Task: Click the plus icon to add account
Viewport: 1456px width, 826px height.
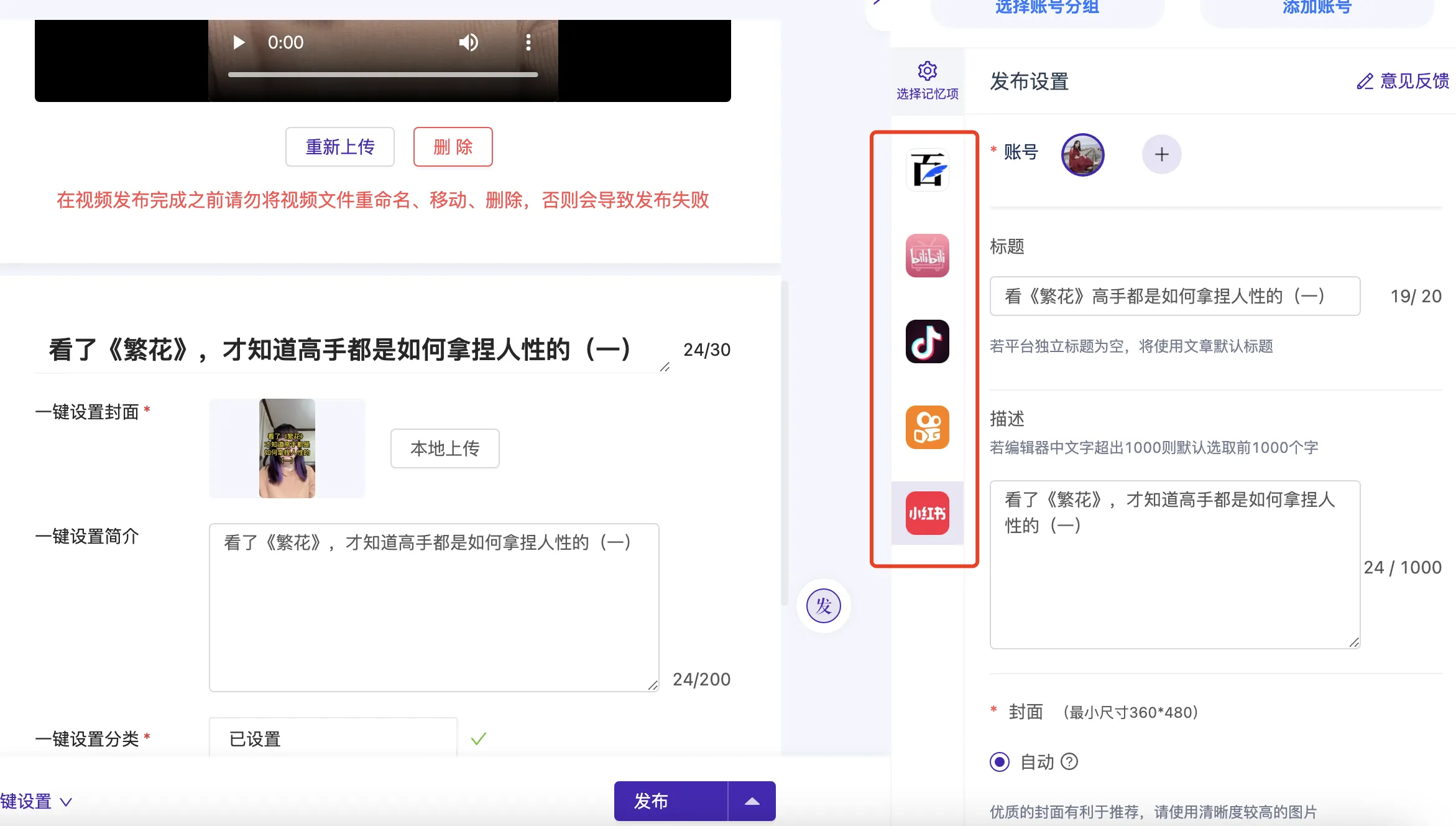Action: tap(1161, 154)
